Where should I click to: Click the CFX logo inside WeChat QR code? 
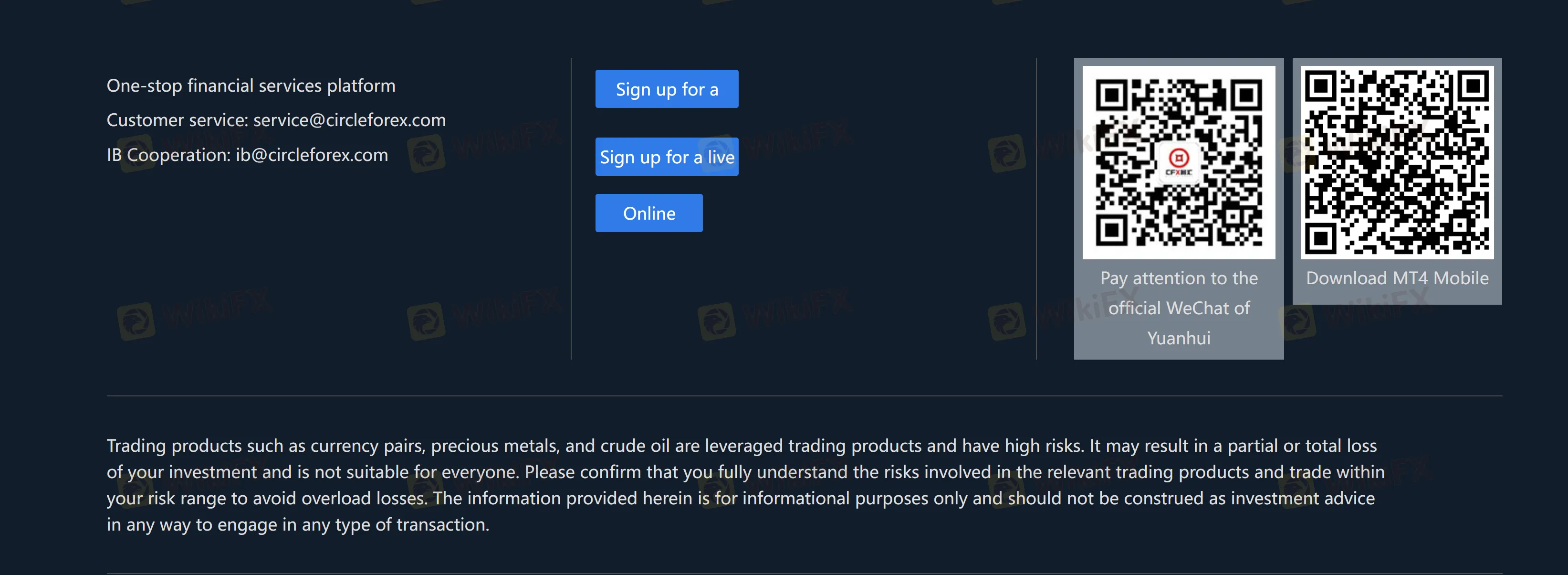point(1179,161)
